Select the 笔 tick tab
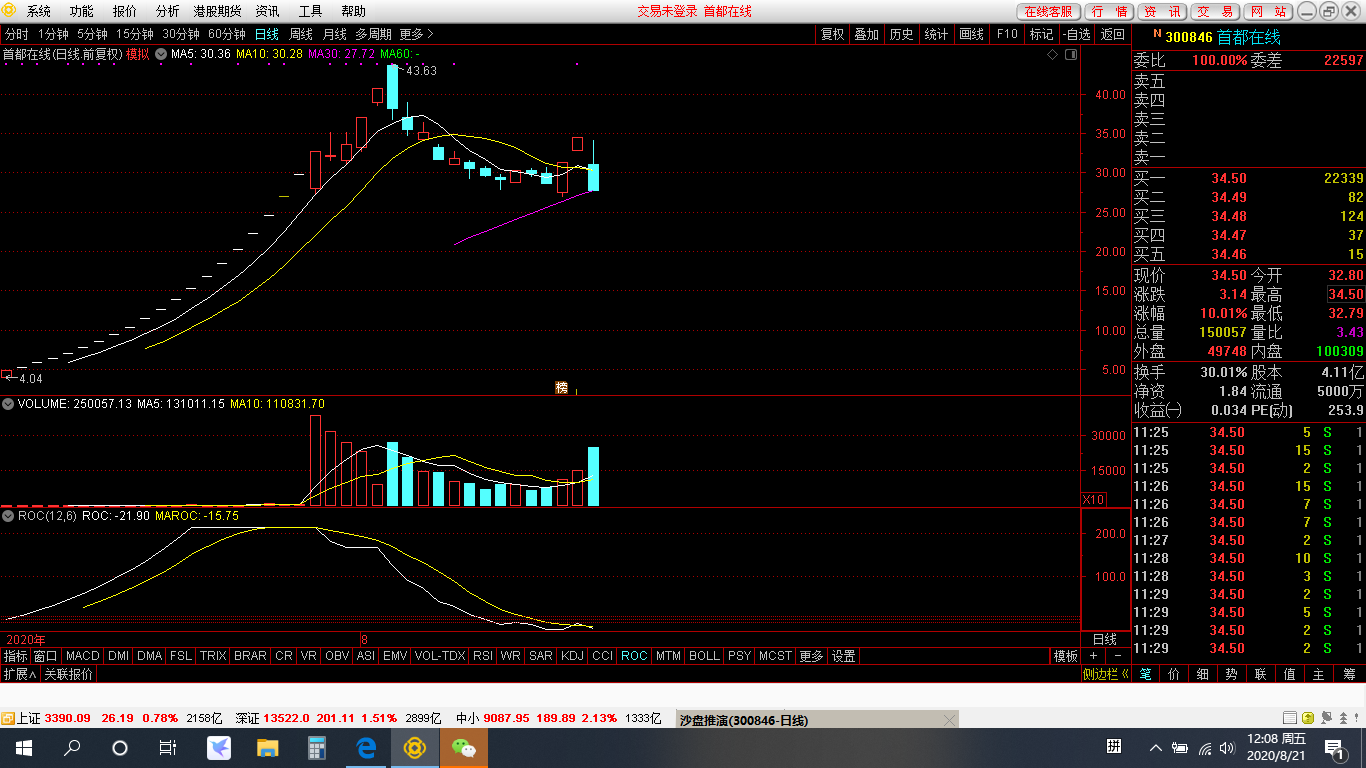The image size is (1366, 768). [x=1145, y=674]
